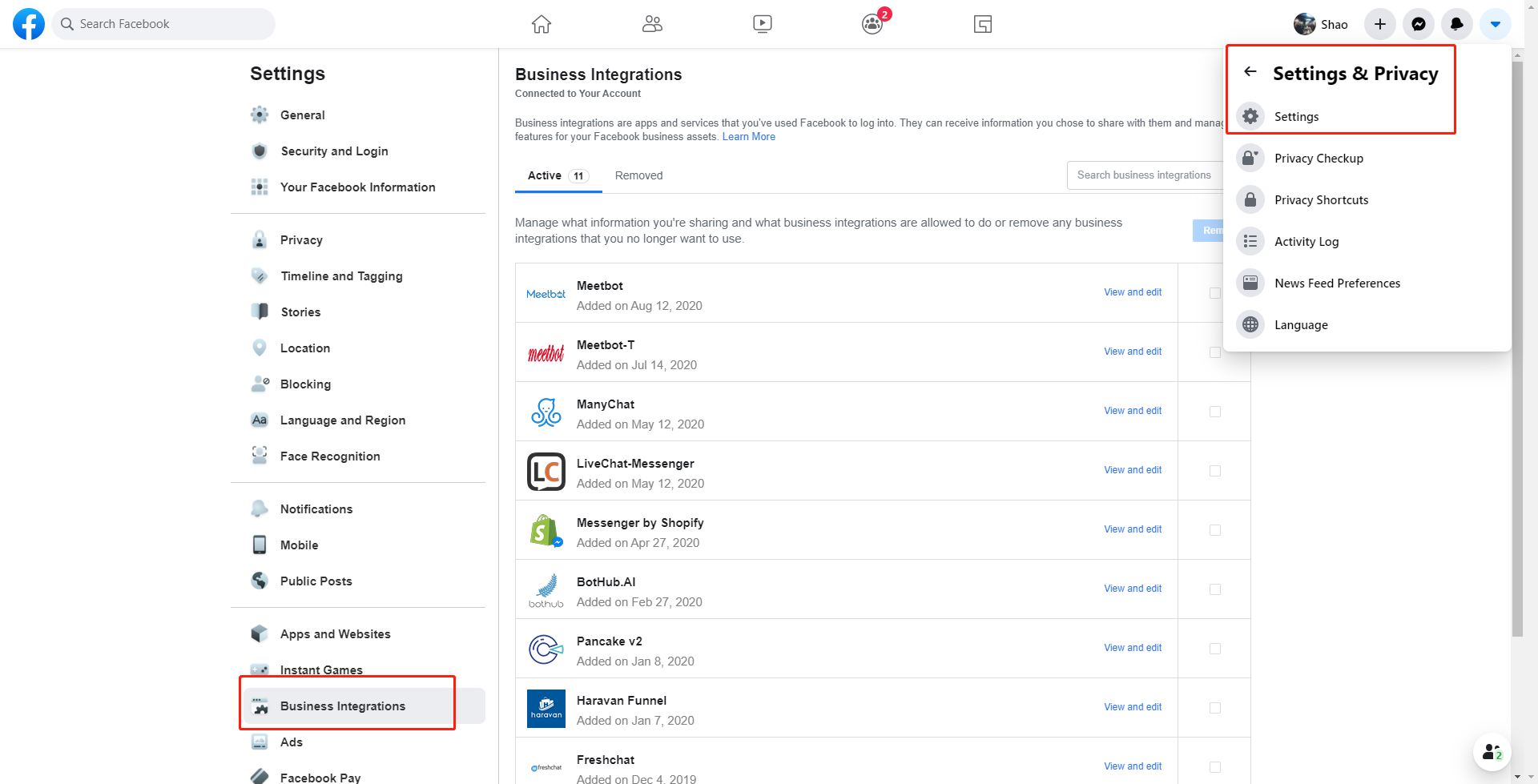1538x784 pixels.
Task: Click View and edit for Meetbot
Action: (1133, 292)
